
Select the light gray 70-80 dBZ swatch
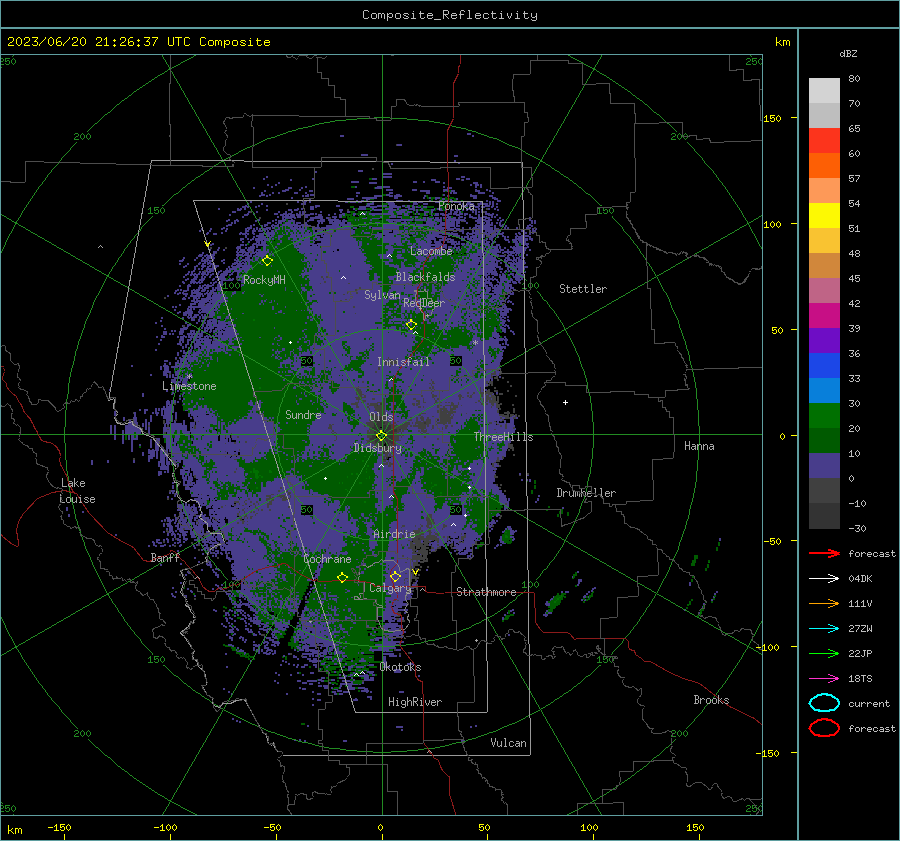pyautogui.click(x=824, y=91)
